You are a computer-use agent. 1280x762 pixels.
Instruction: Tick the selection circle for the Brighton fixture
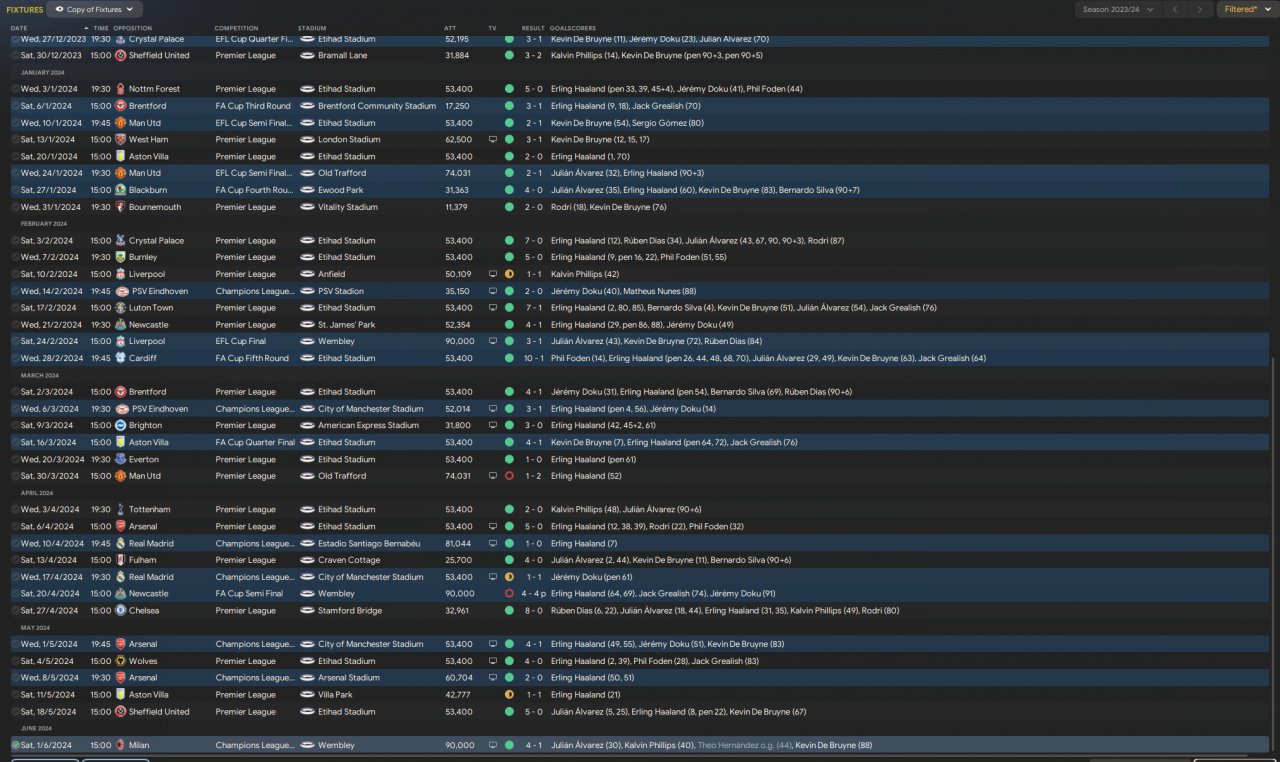[15, 425]
